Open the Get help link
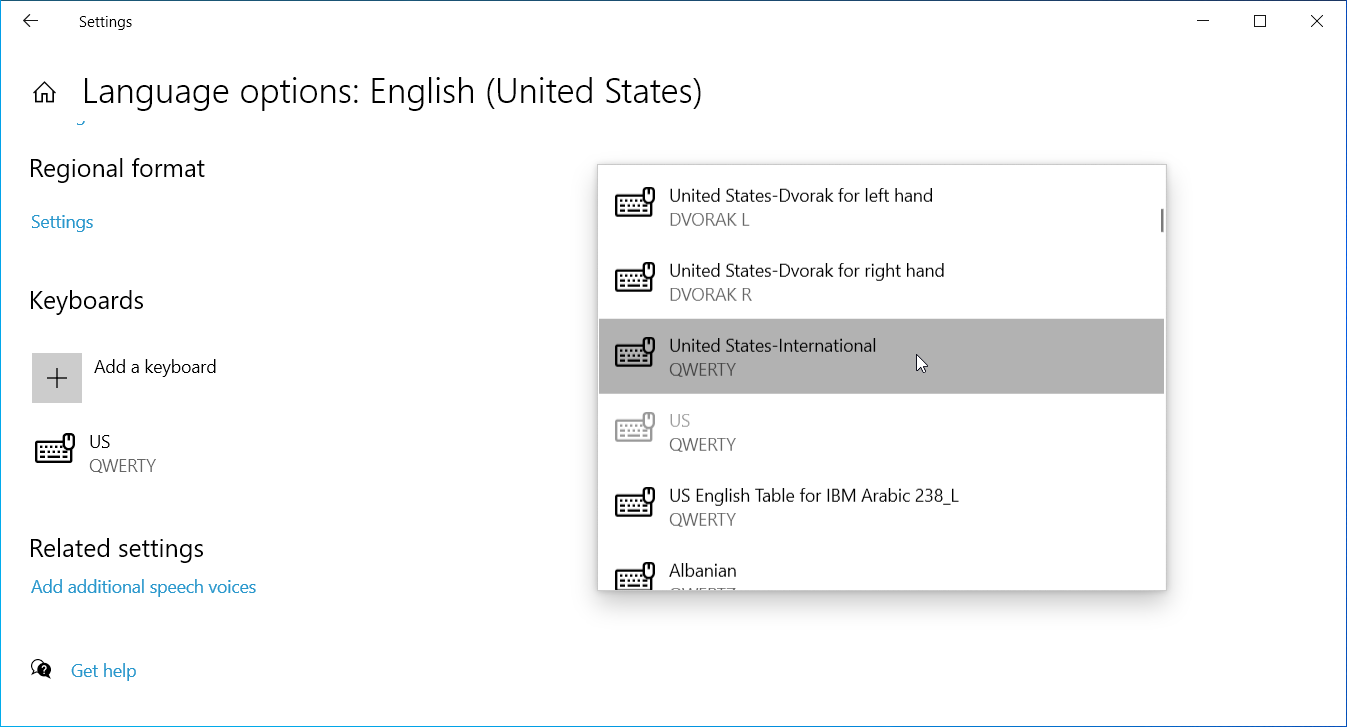The image size is (1347, 727). point(103,671)
